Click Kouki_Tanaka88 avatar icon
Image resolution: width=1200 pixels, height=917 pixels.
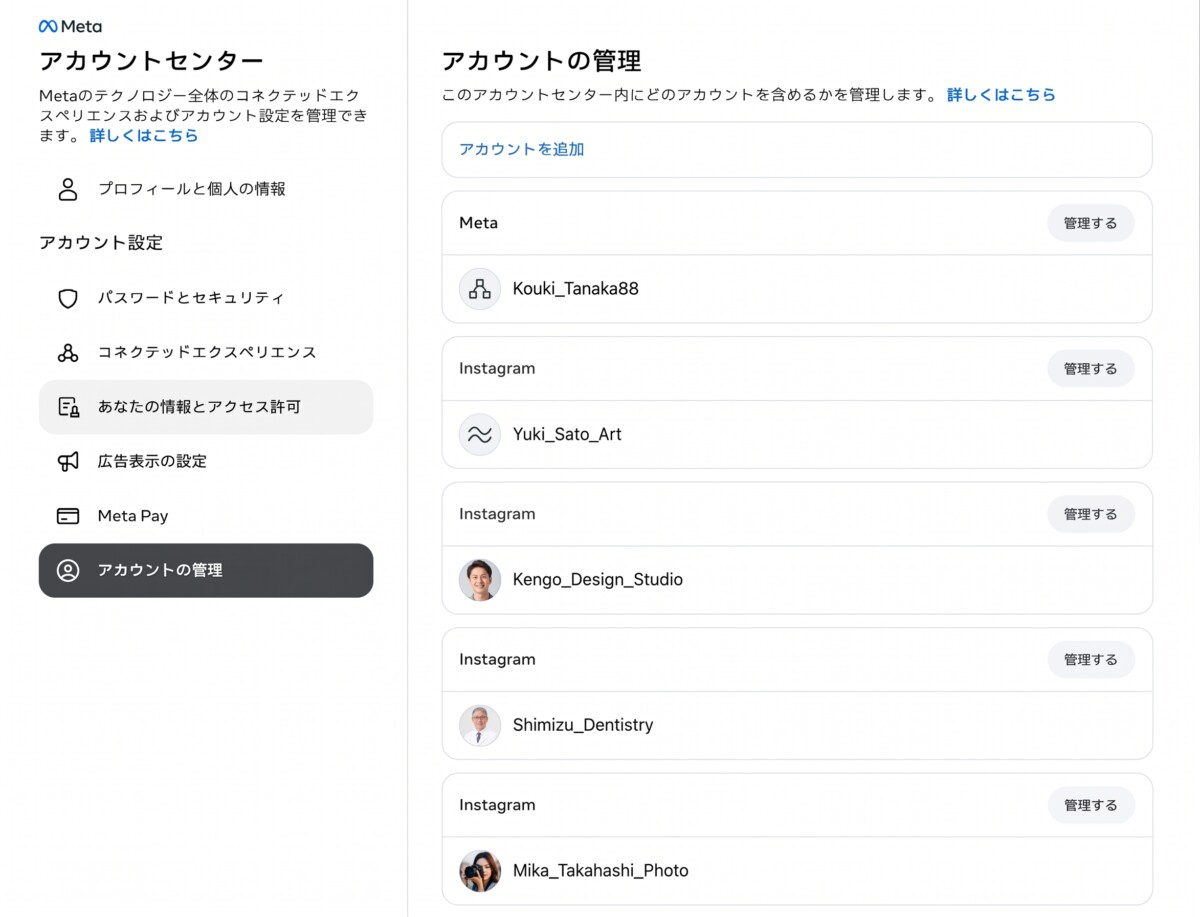(x=480, y=289)
